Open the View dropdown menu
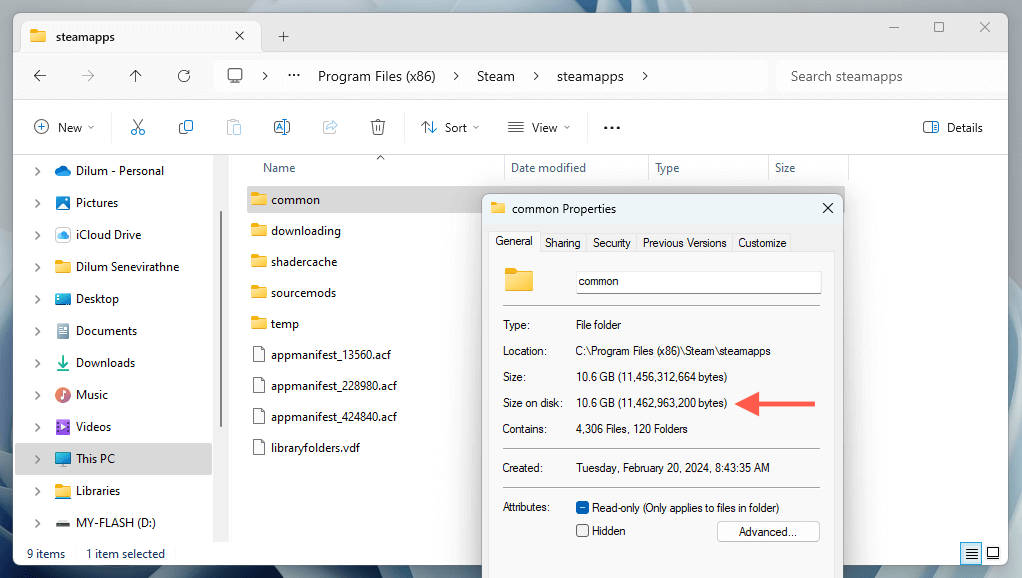 tap(539, 128)
